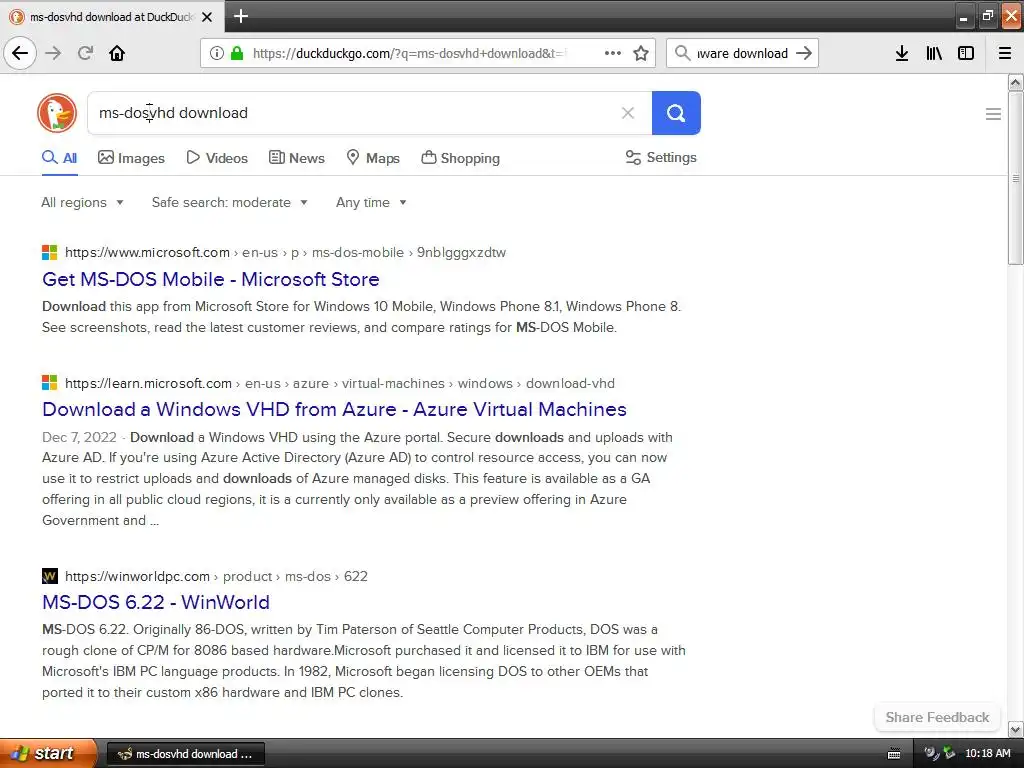This screenshot has width=1024, height=768.
Task: Click the microsoft.com ms-dos-mobile URL
Action: click(285, 253)
